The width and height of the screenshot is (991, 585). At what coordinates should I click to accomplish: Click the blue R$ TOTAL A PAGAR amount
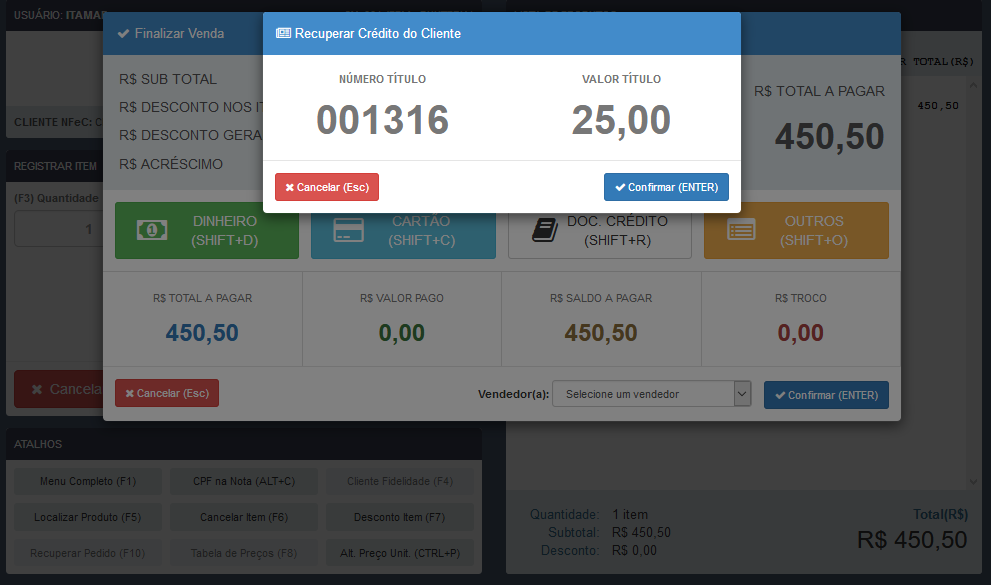[x=202, y=333]
